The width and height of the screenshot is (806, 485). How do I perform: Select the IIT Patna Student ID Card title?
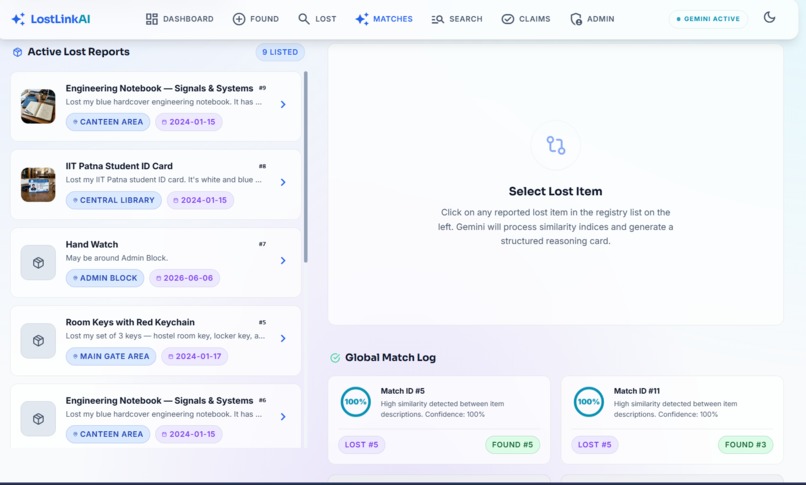click(119, 166)
